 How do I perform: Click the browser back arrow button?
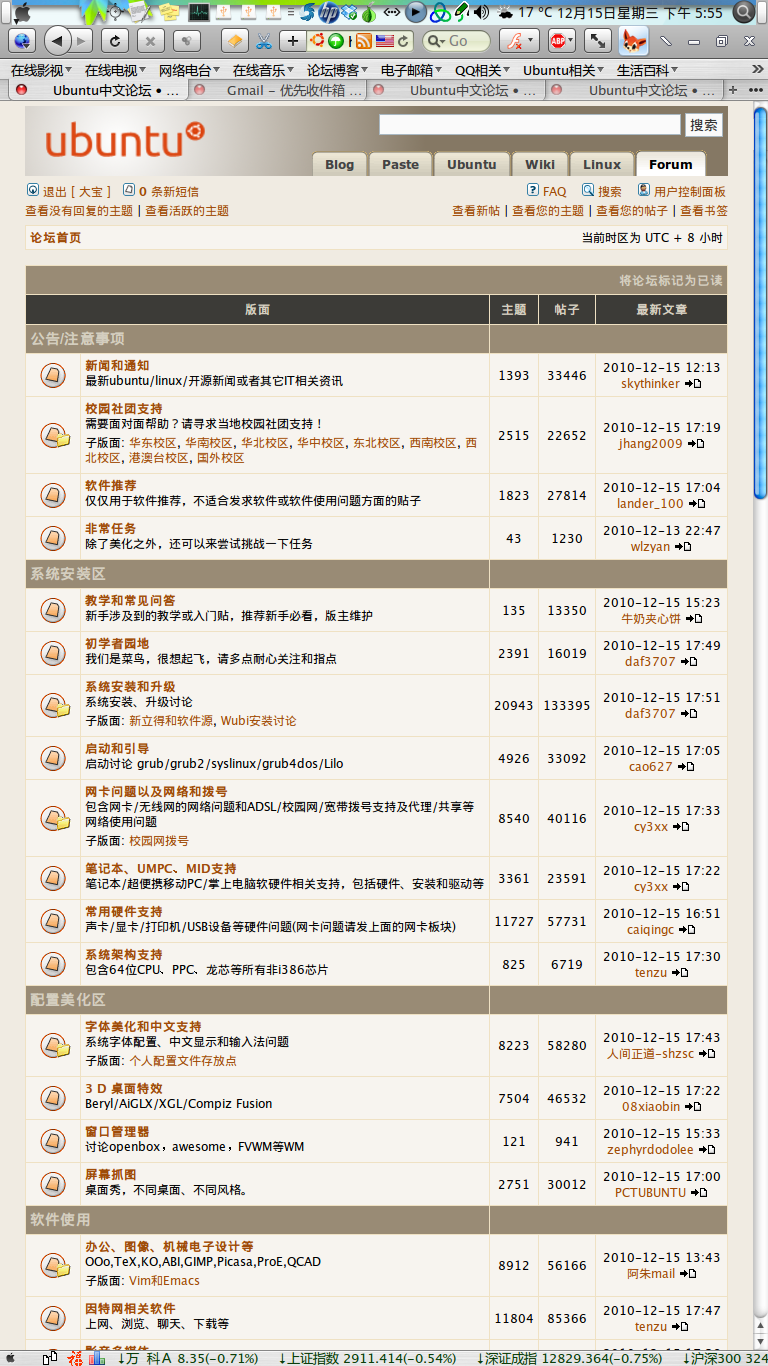tap(57, 41)
